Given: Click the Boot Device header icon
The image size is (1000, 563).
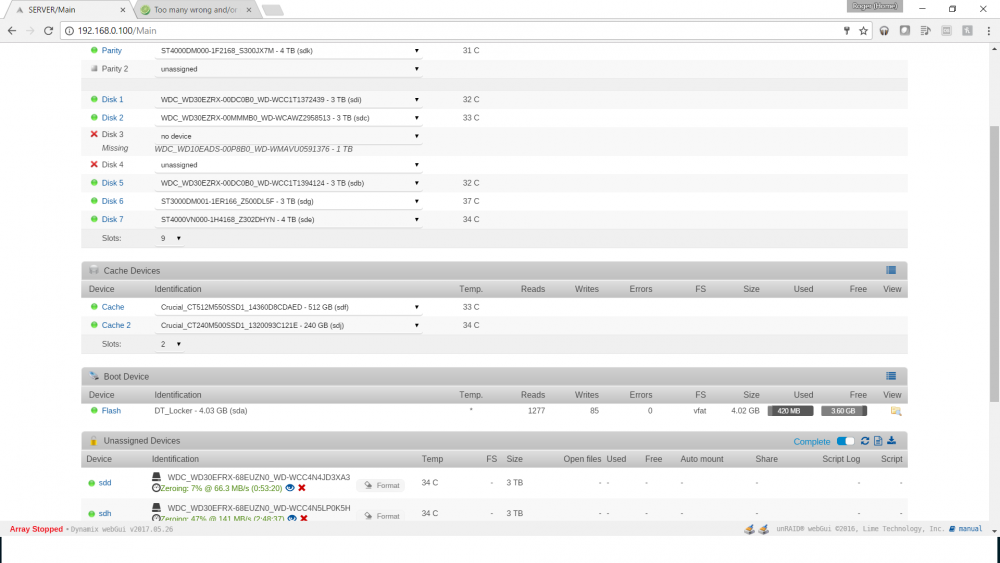Looking at the screenshot, I should (x=94, y=376).
